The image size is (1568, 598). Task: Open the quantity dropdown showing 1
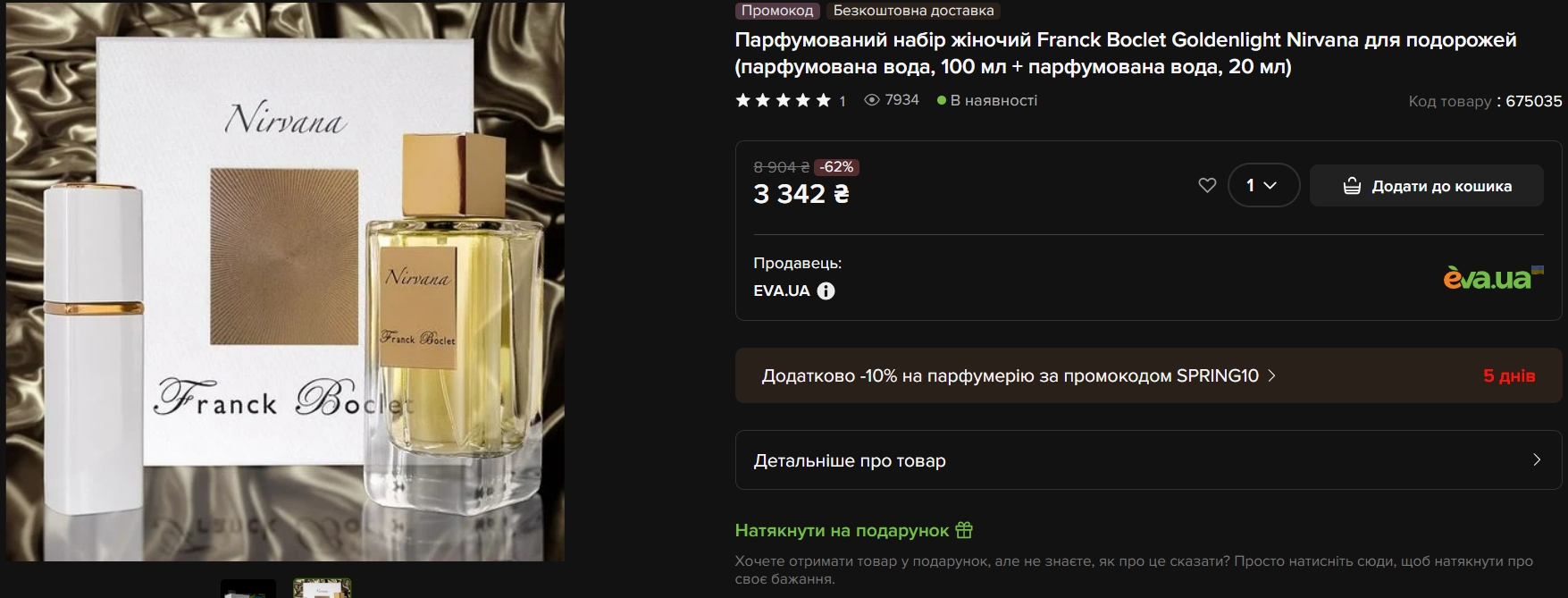tap(1263, 185)
